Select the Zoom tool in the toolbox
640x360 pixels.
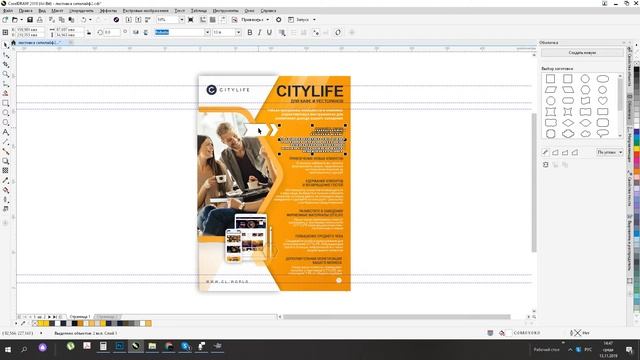click(6, 74)
